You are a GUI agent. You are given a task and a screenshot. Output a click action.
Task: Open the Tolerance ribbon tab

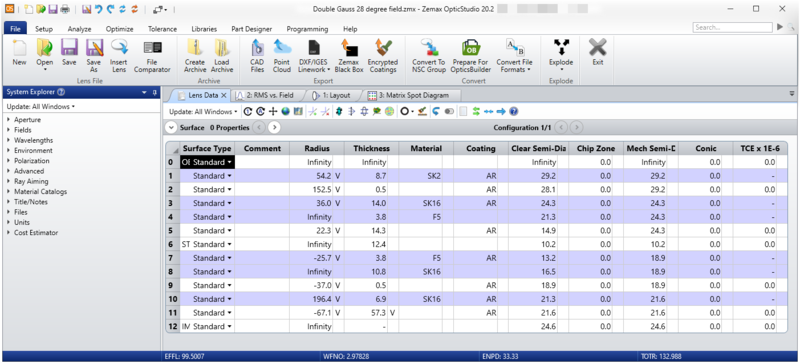coord(162,29)
